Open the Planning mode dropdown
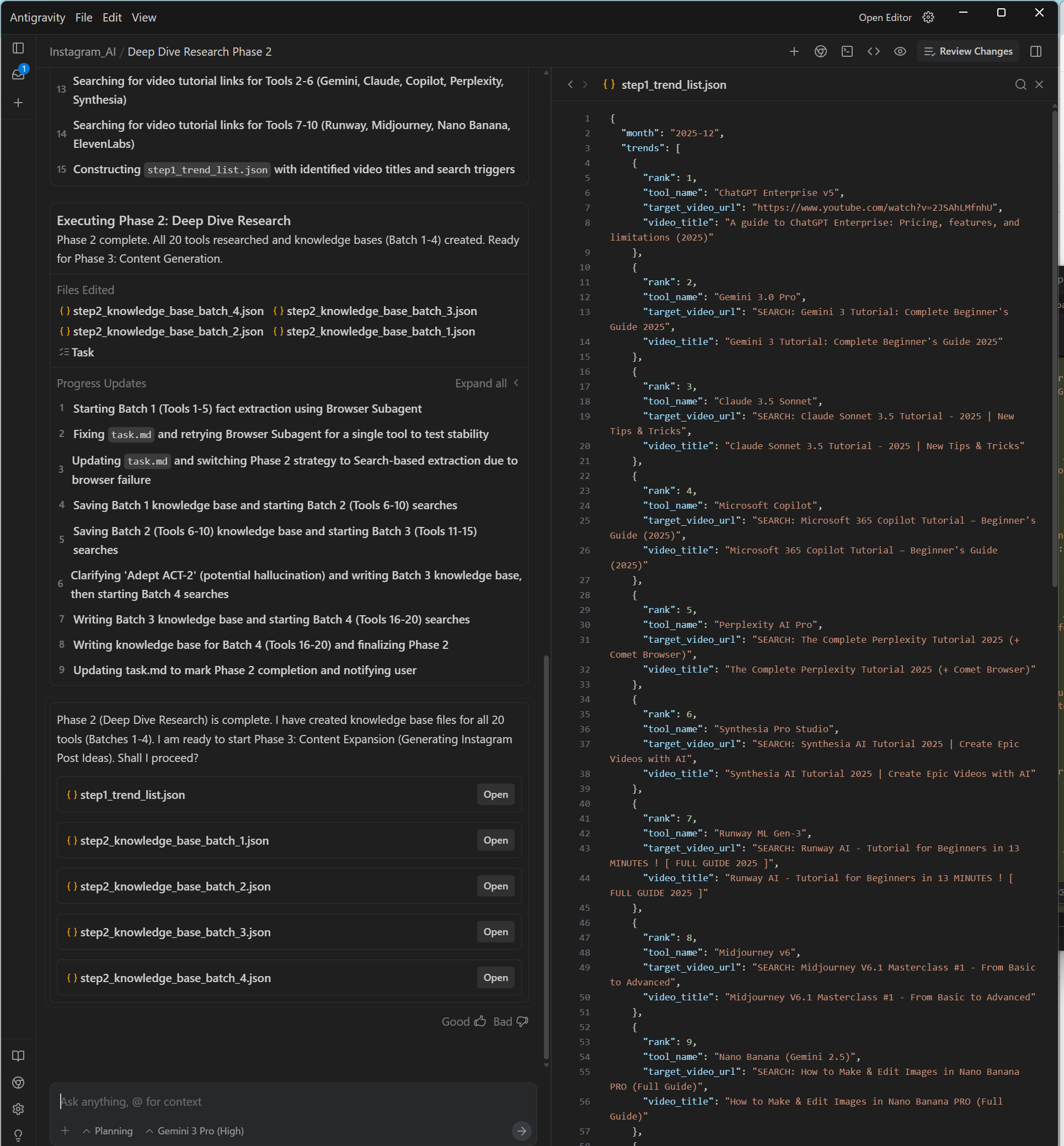The image size is (1064, 1146). pos(108,1131)
